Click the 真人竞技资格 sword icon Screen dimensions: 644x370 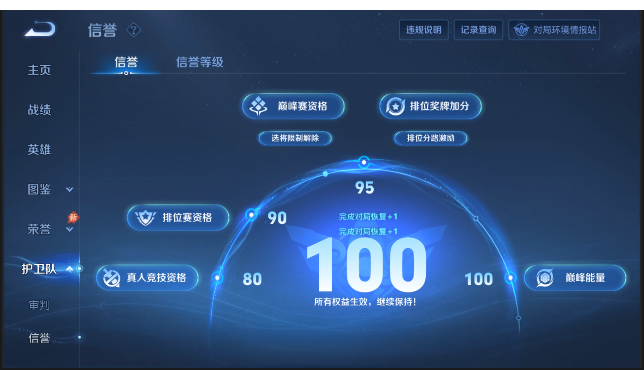point(111,278)
